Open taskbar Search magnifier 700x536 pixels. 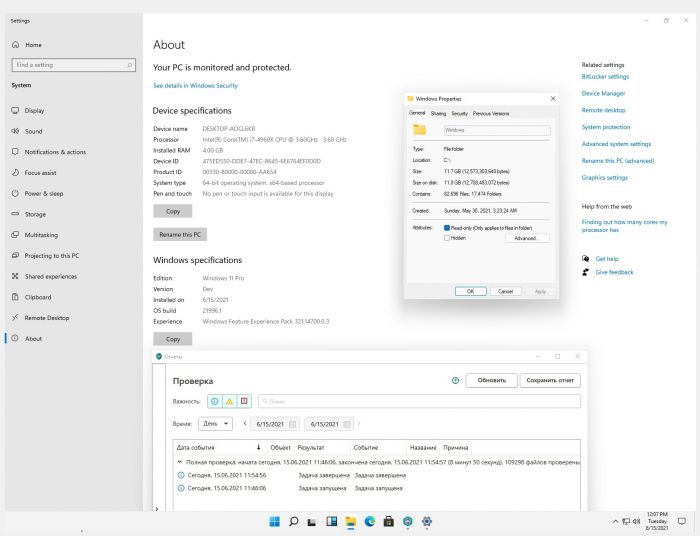(x=294, y=521)
